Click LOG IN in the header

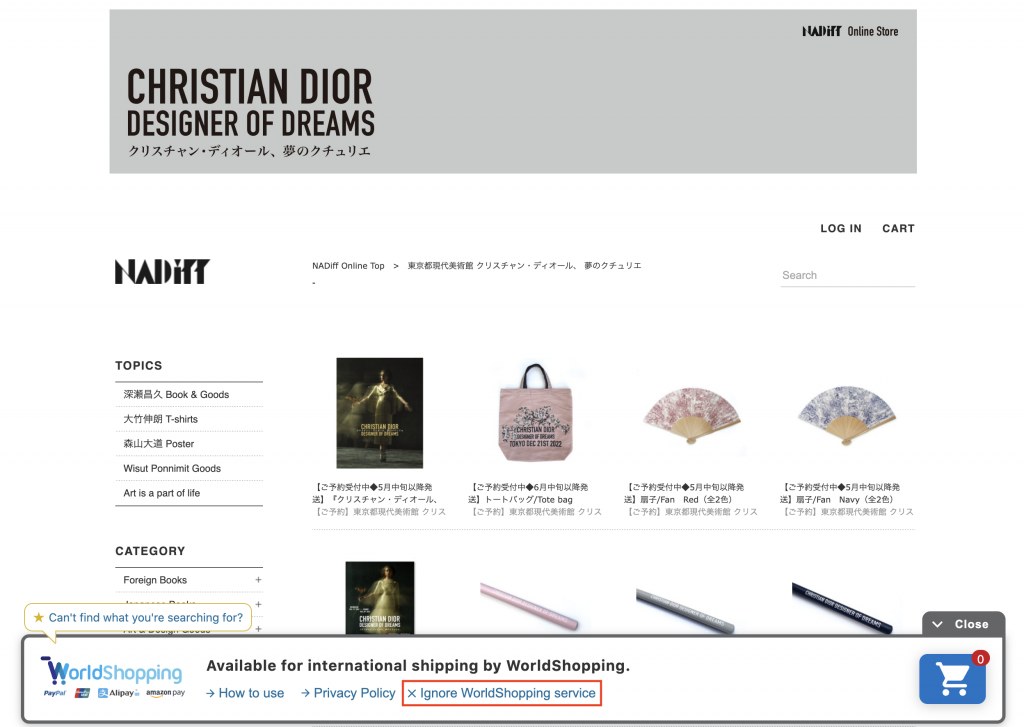coord(841,229)
